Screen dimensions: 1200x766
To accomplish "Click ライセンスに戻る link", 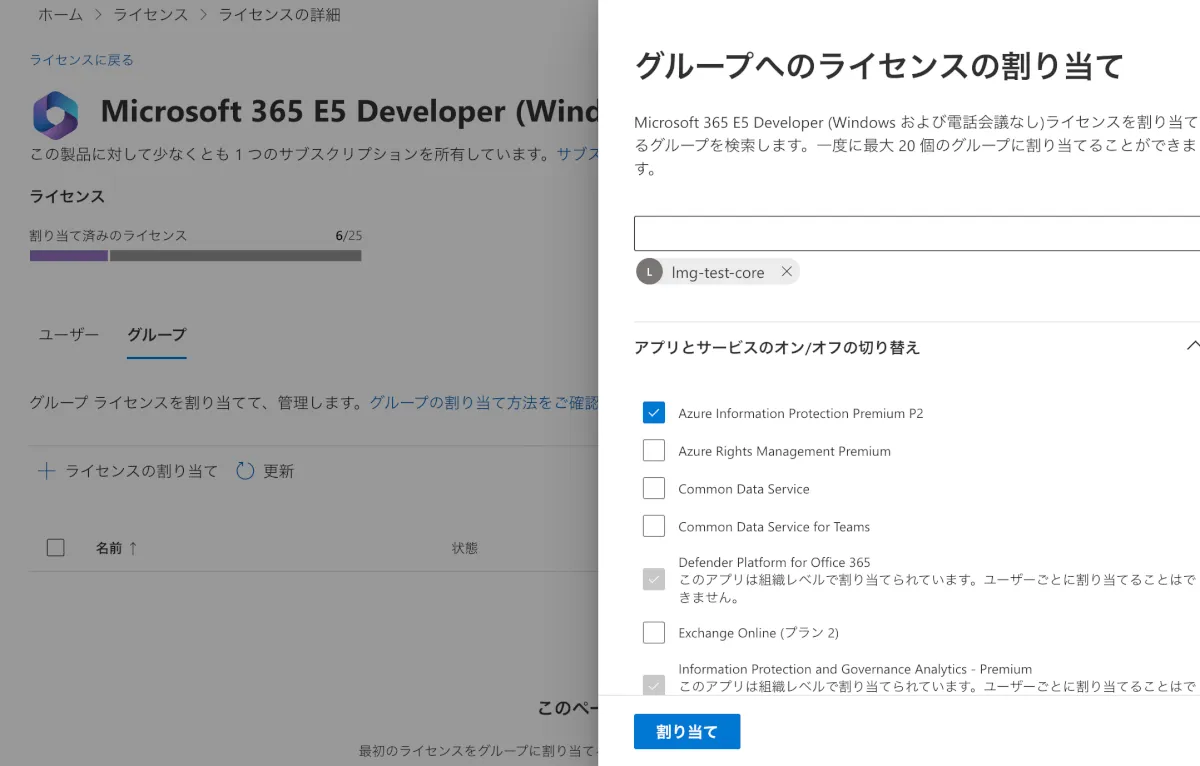I will [x=81, y=60].
